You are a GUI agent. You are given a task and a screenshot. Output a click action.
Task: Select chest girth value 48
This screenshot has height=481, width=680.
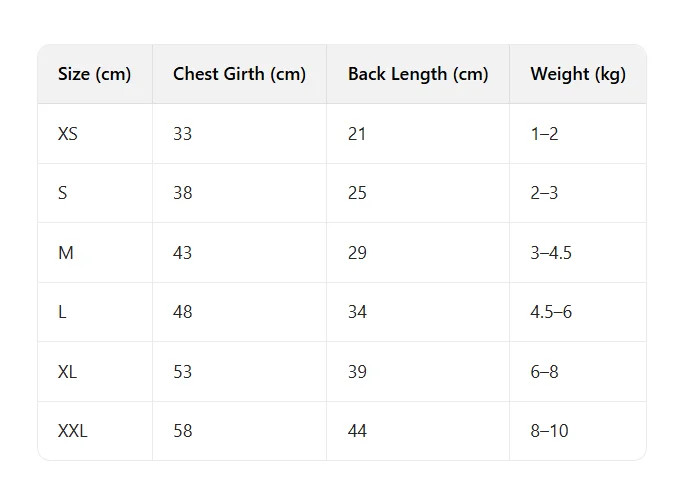[182, 312]
